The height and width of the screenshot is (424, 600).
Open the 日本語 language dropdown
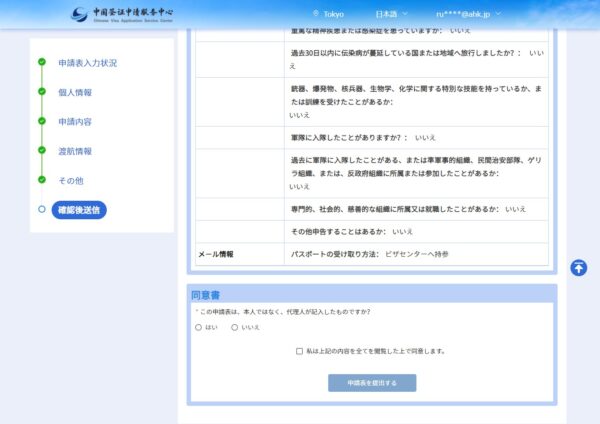[x=390, y=14]
